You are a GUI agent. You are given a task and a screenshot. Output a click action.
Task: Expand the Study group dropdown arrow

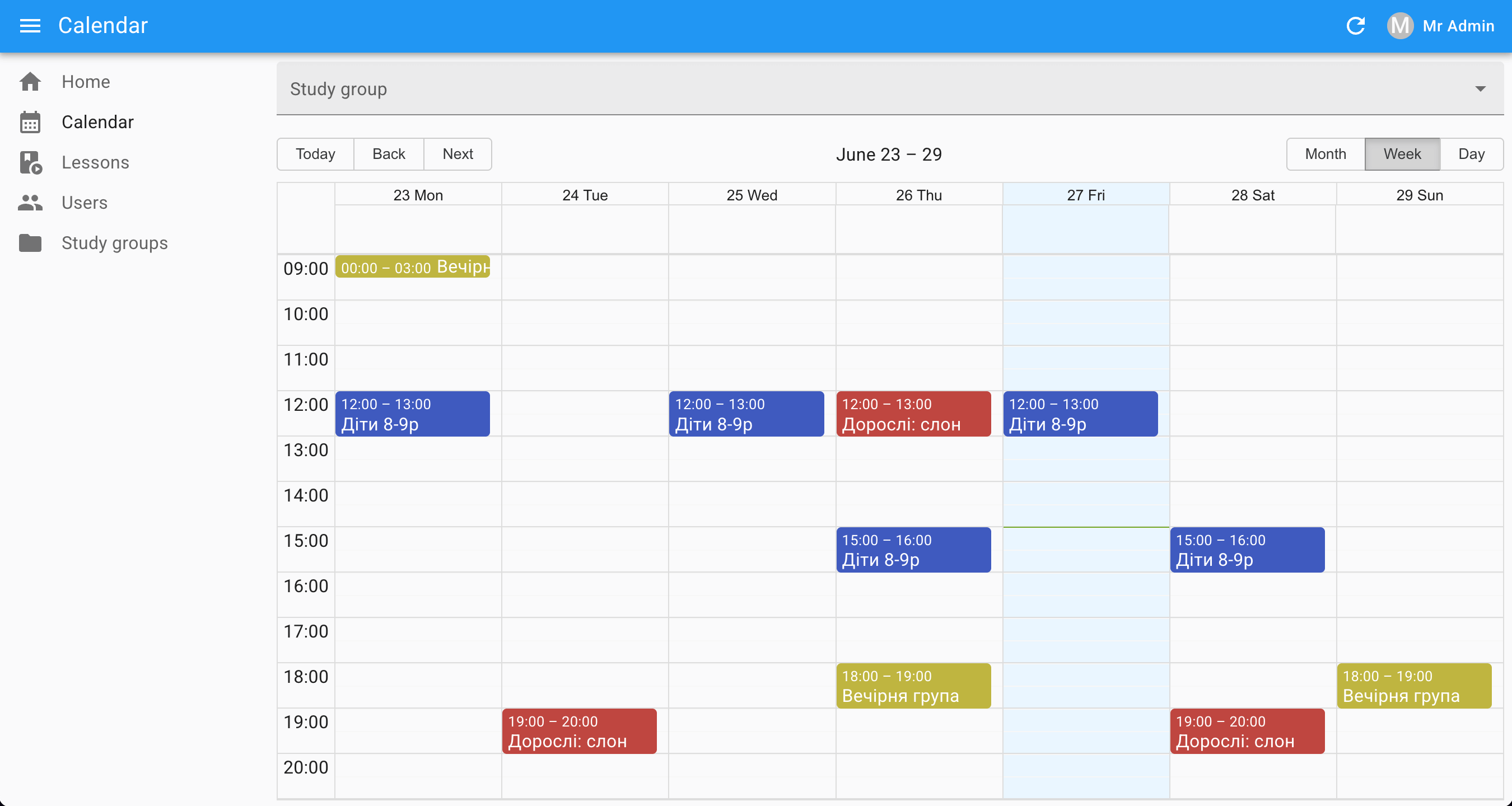1480,89
